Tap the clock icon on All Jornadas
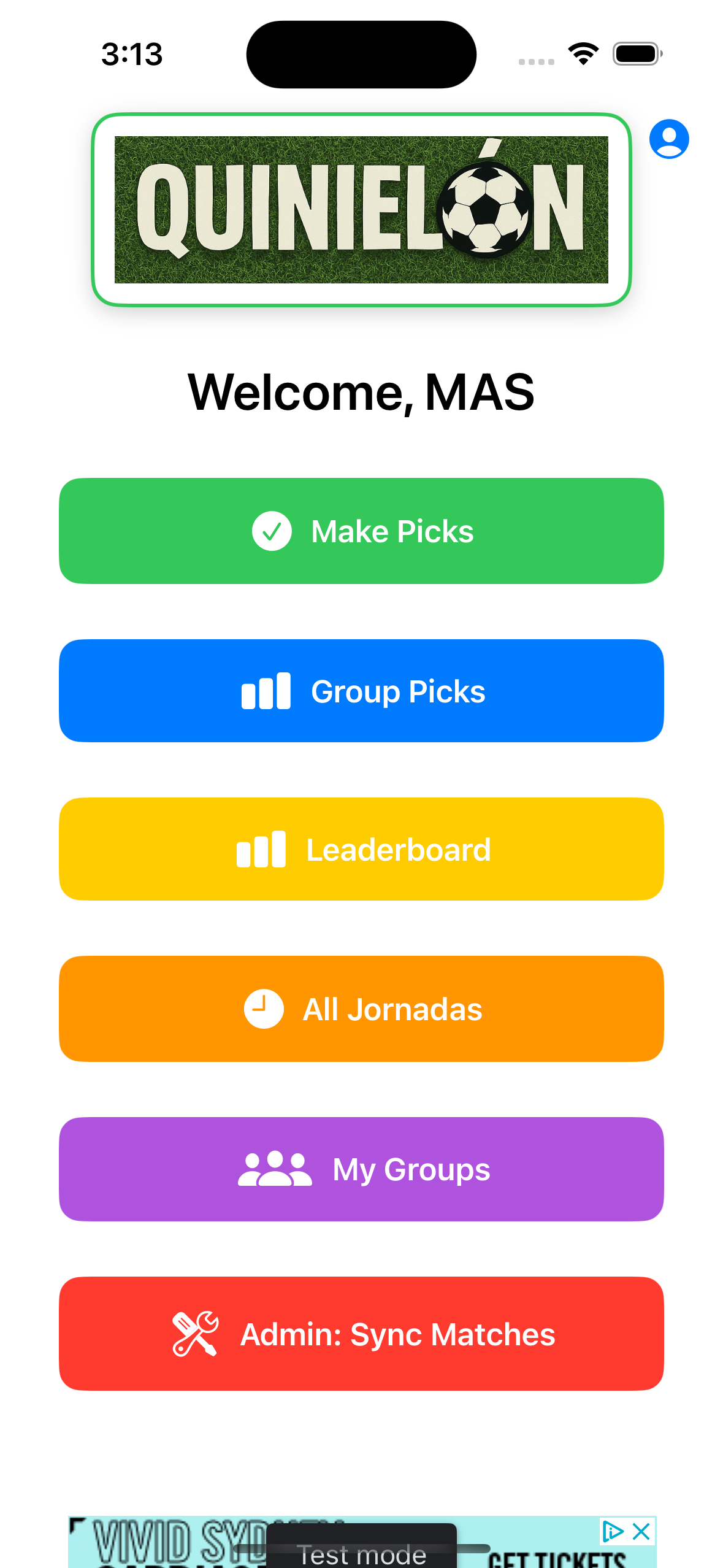The height and width of the screenshot is (1568, 723). (264, 1009)
